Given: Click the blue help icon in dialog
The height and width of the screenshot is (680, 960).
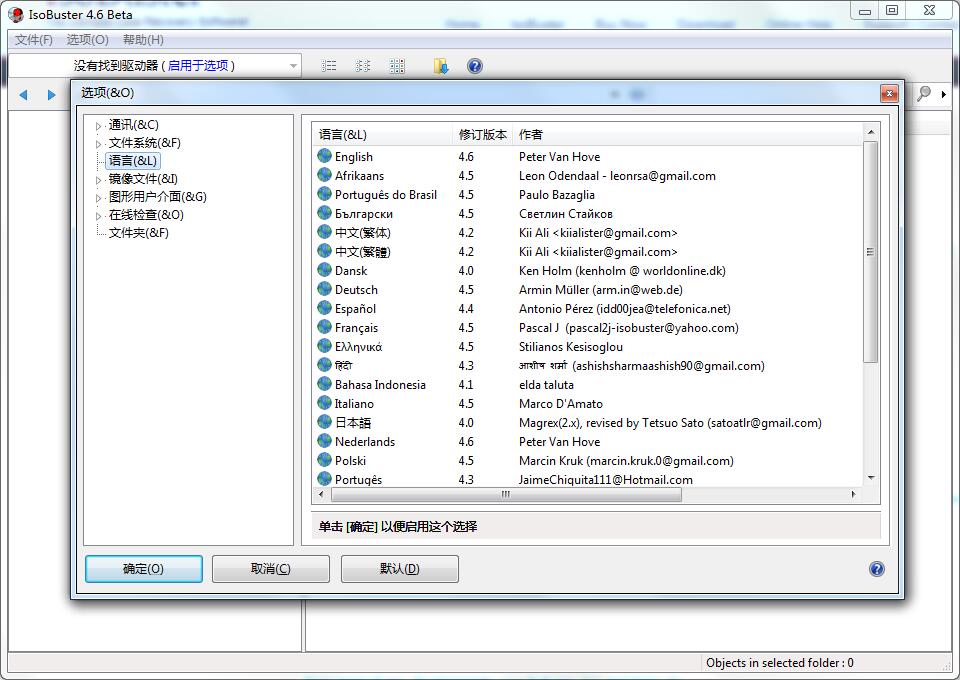Looking at the screenshot, I should (876, 569).
